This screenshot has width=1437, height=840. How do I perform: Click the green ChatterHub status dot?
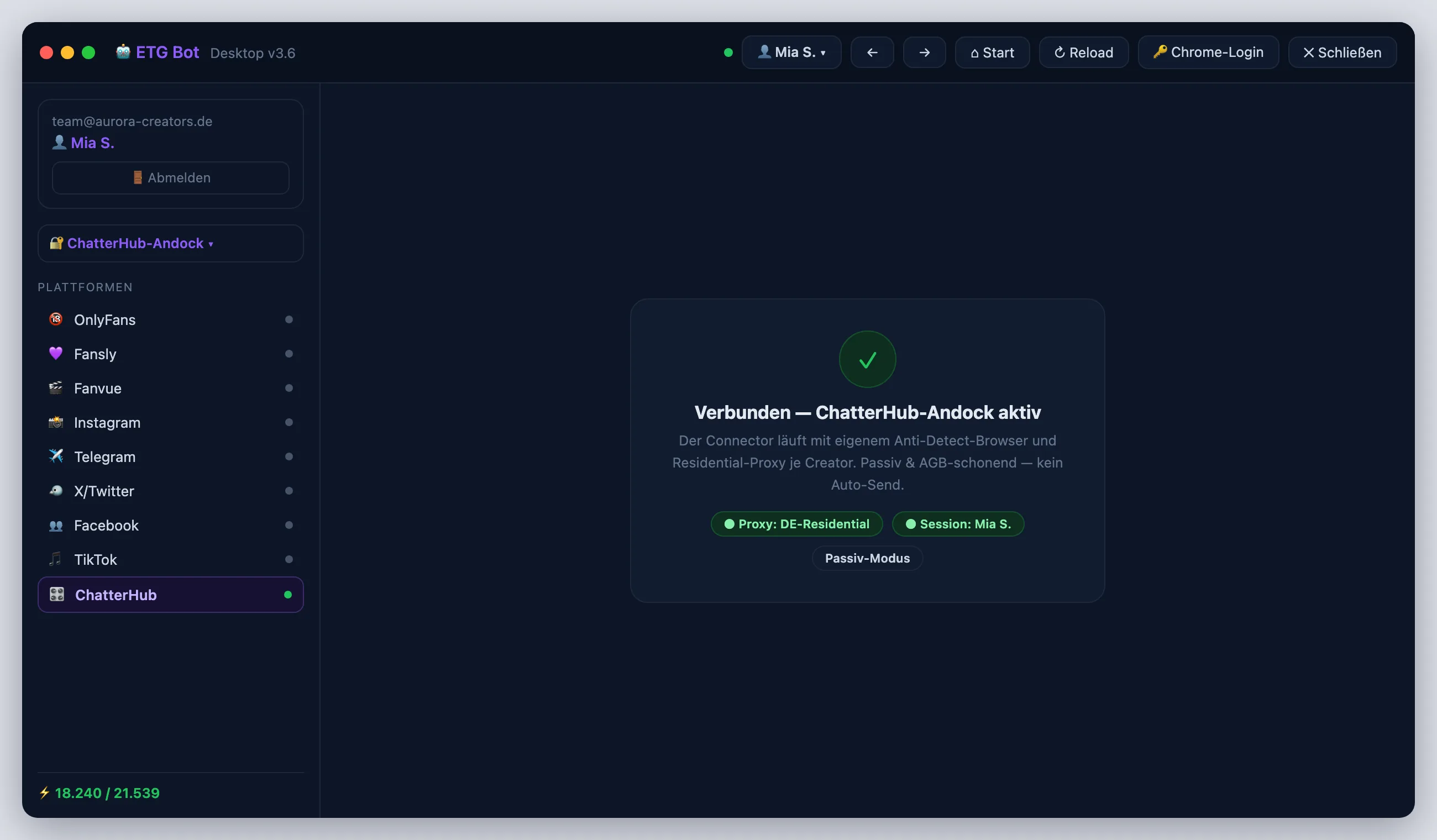(x=288, y=595)
